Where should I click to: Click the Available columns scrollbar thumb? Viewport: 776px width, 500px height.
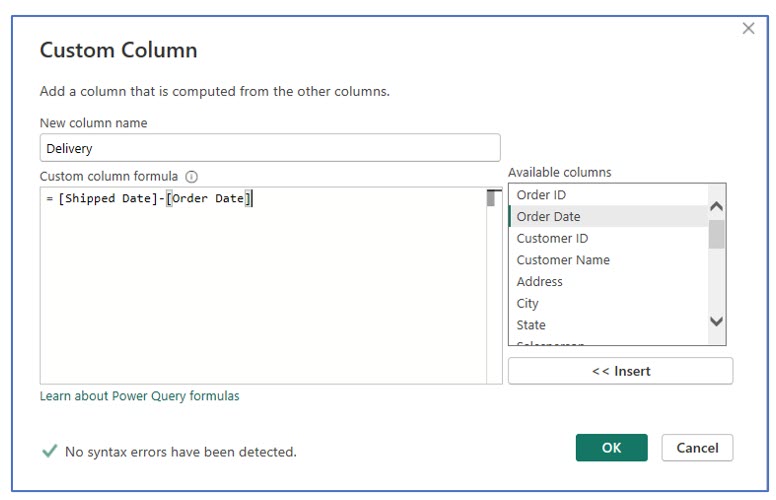coord(716,234)
